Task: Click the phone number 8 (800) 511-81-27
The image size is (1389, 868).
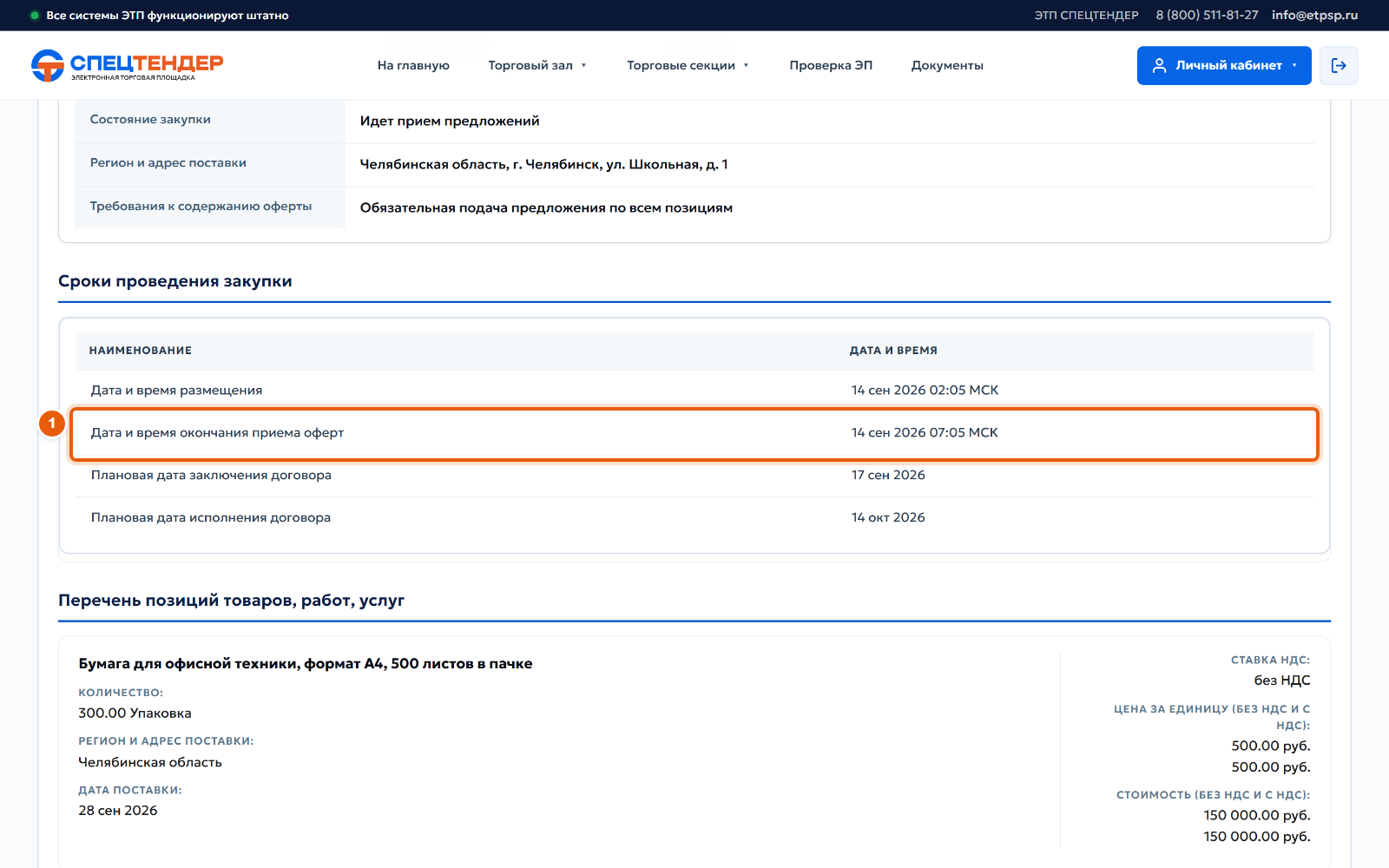Action: pos(1207,16)
